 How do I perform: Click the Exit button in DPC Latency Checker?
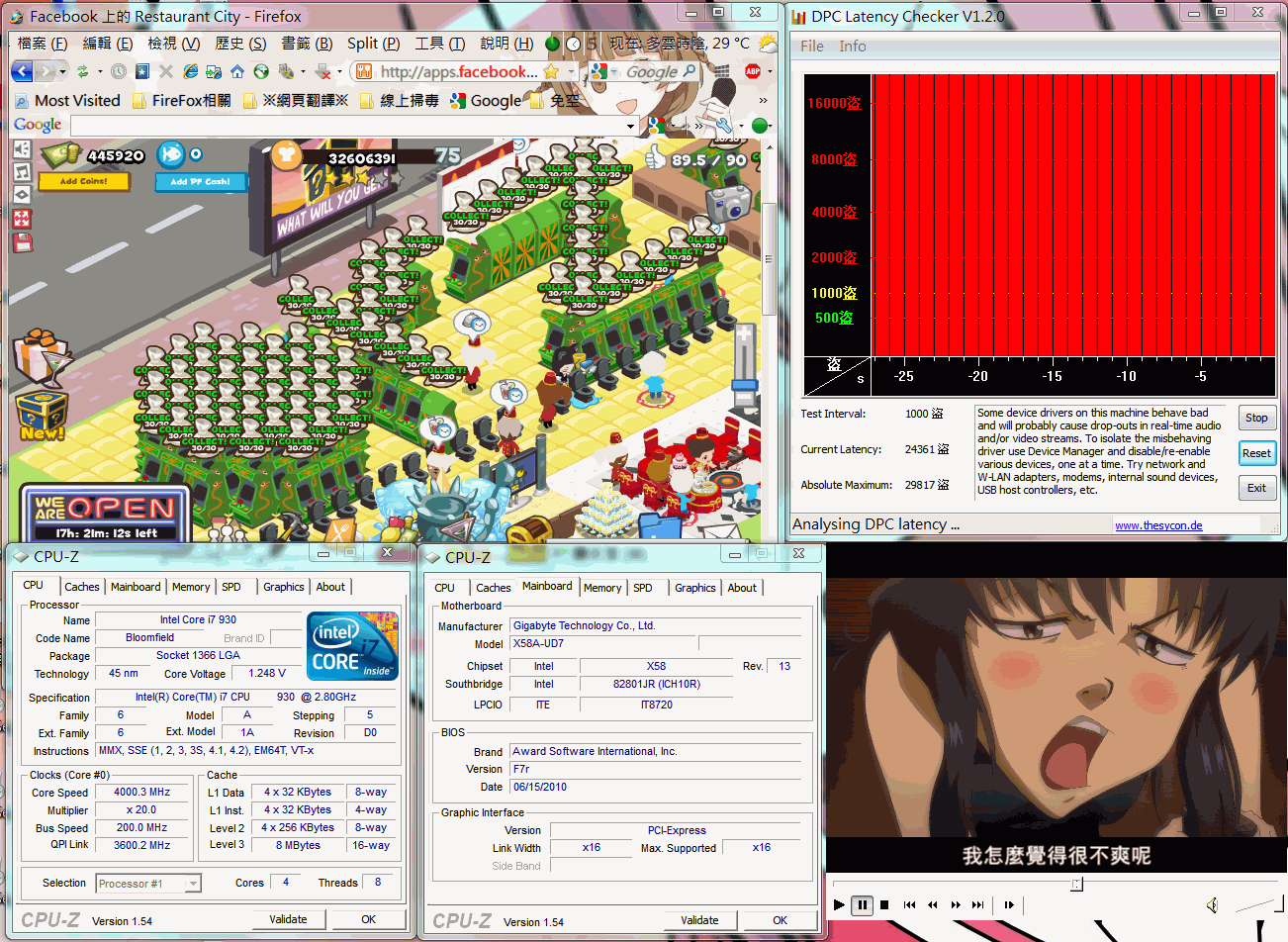click(x=1256, y=488)
